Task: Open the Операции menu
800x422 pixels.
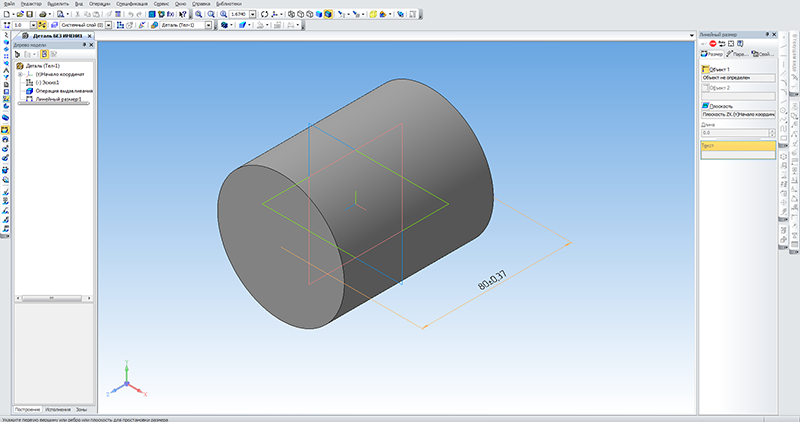Action: [99, 4]
